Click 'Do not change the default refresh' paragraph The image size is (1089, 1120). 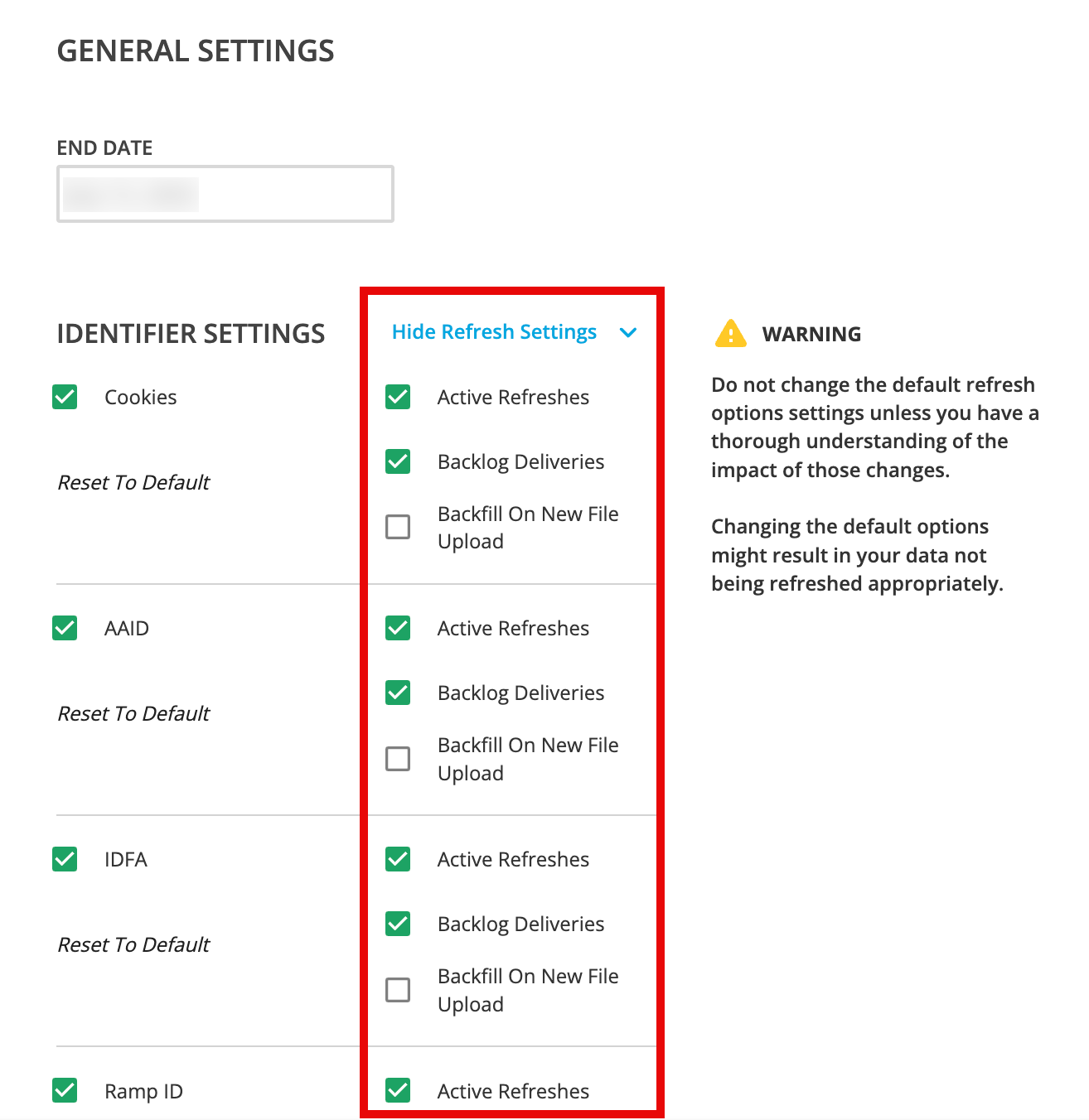pyautogui.click(x=875, y=427)
